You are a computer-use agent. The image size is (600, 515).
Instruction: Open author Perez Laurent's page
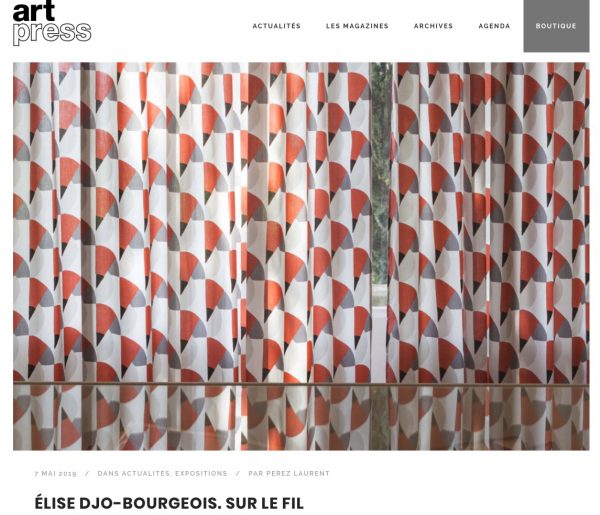click(x=298, y=473)
